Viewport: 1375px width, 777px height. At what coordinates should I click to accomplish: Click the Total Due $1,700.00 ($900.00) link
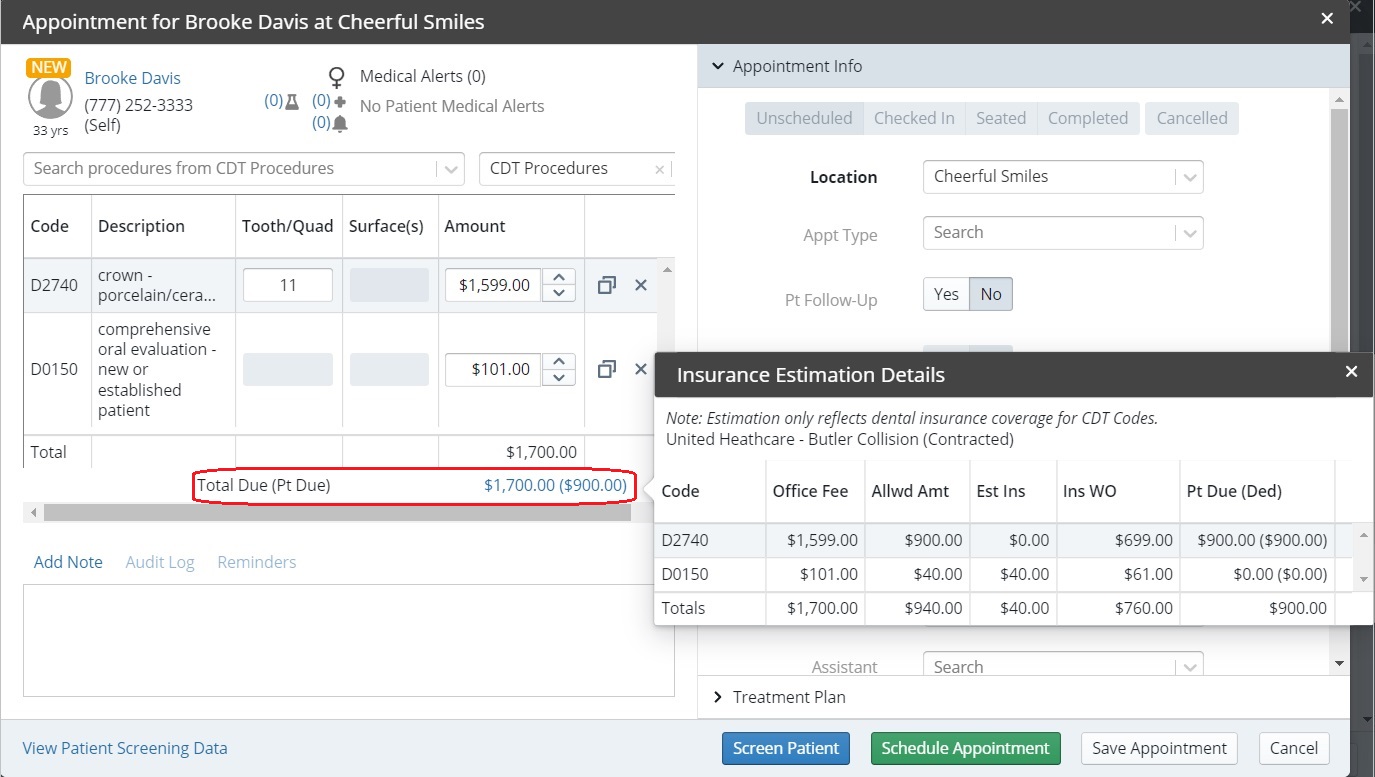click(x=555, y=485)
